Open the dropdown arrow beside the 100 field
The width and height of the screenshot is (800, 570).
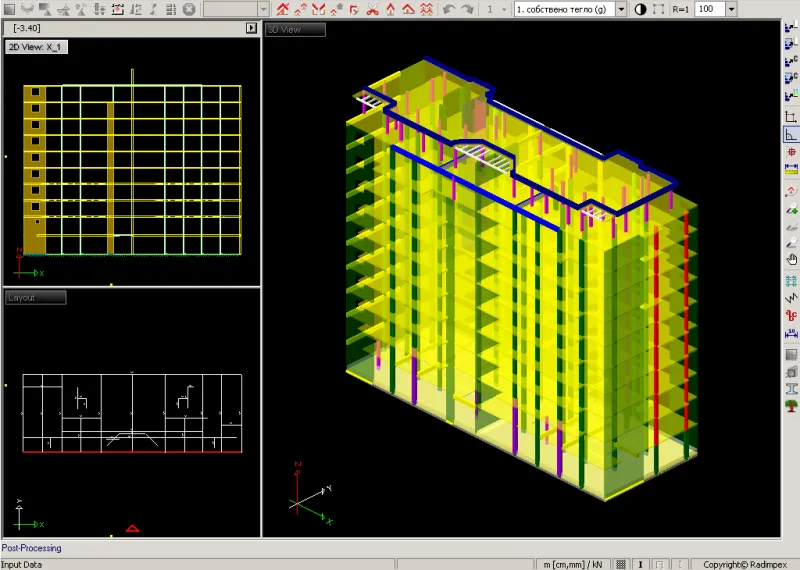tap(731, 9)
